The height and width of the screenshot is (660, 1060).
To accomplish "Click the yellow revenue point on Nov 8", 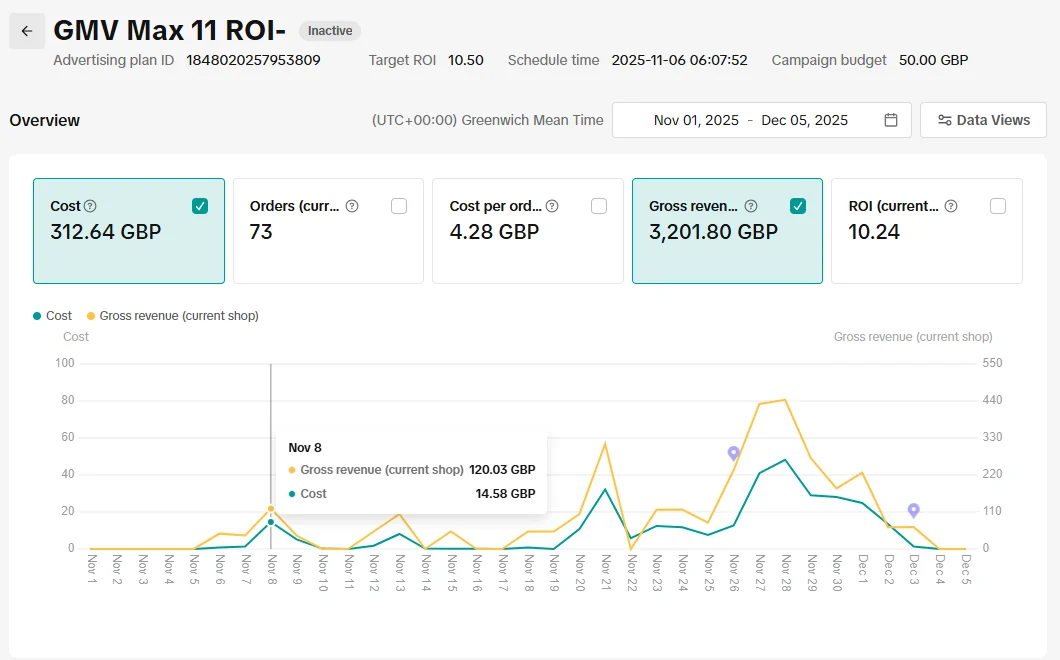I will [271, 509].
